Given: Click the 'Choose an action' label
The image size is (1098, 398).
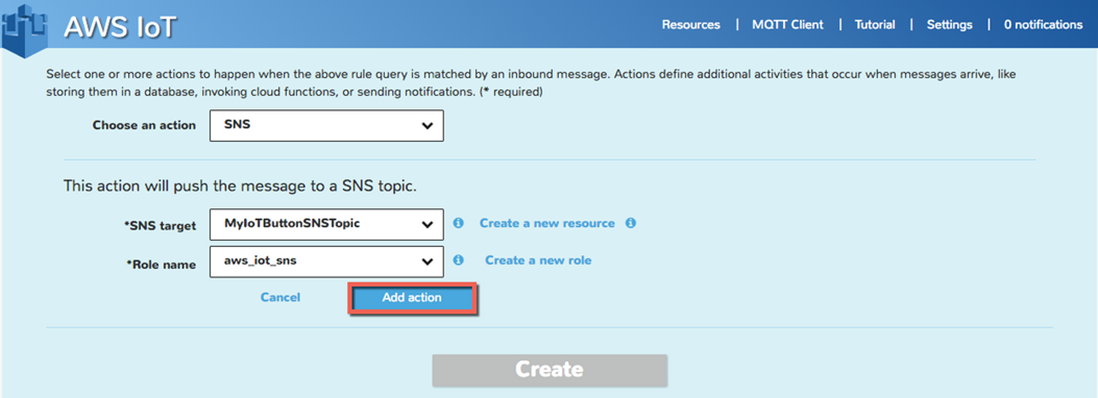Looking at the screenshot, I should click(x=144, y=125).
